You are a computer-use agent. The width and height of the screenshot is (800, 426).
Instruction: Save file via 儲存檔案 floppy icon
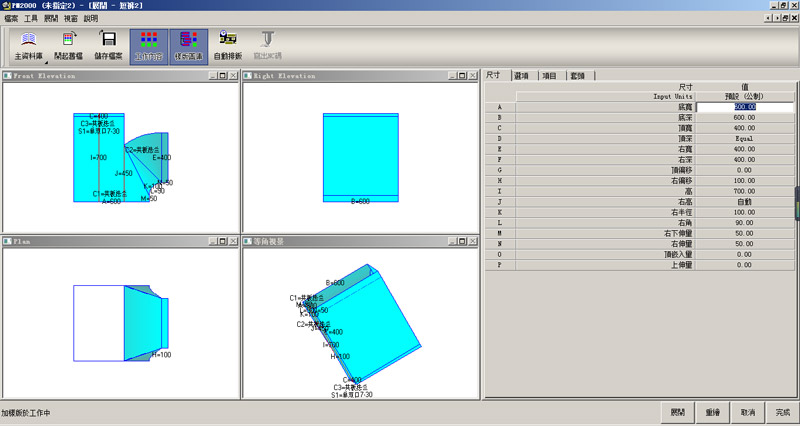(108, 46)
